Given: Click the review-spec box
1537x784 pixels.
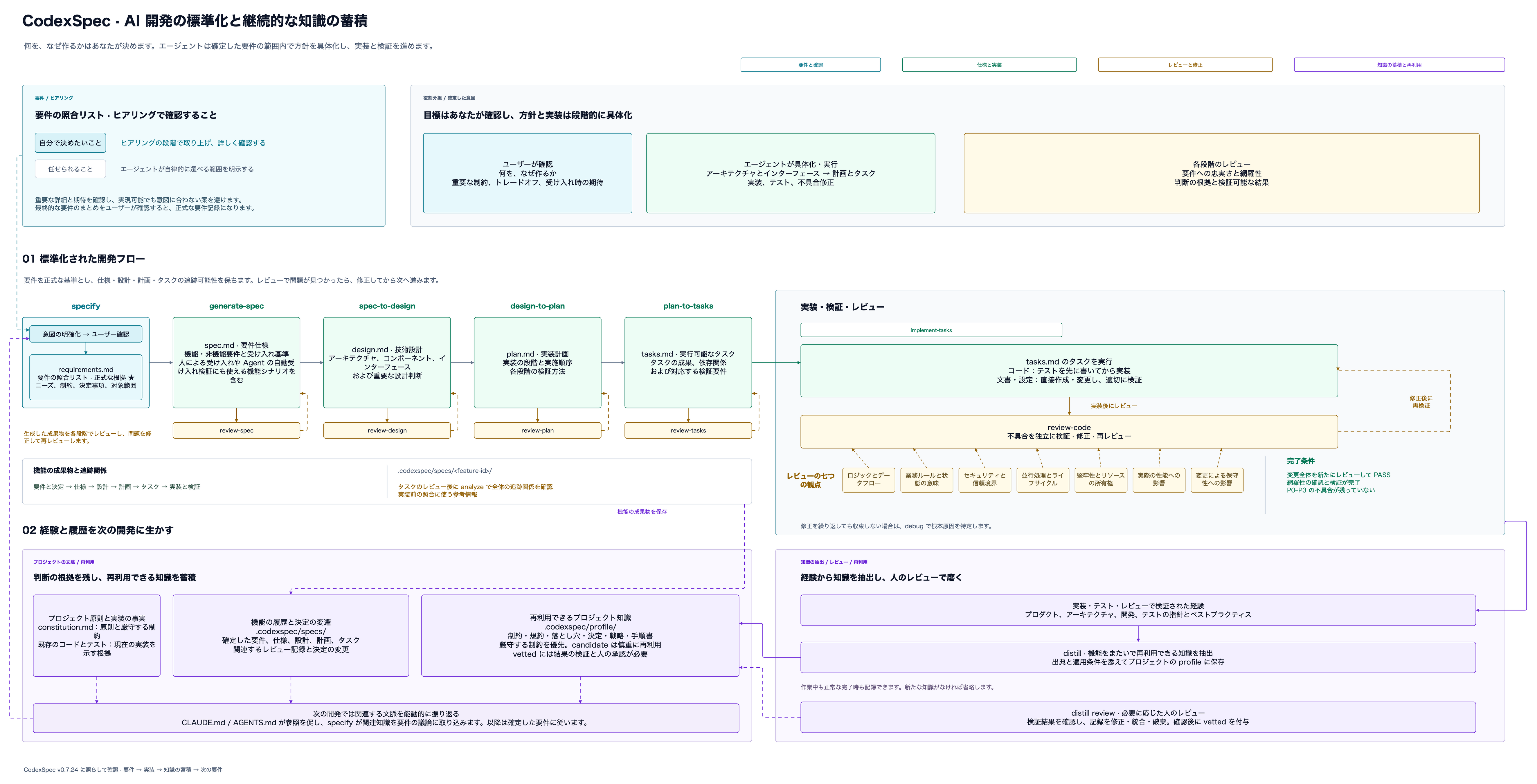Looking at the screenshot, I should coord(236,430).
